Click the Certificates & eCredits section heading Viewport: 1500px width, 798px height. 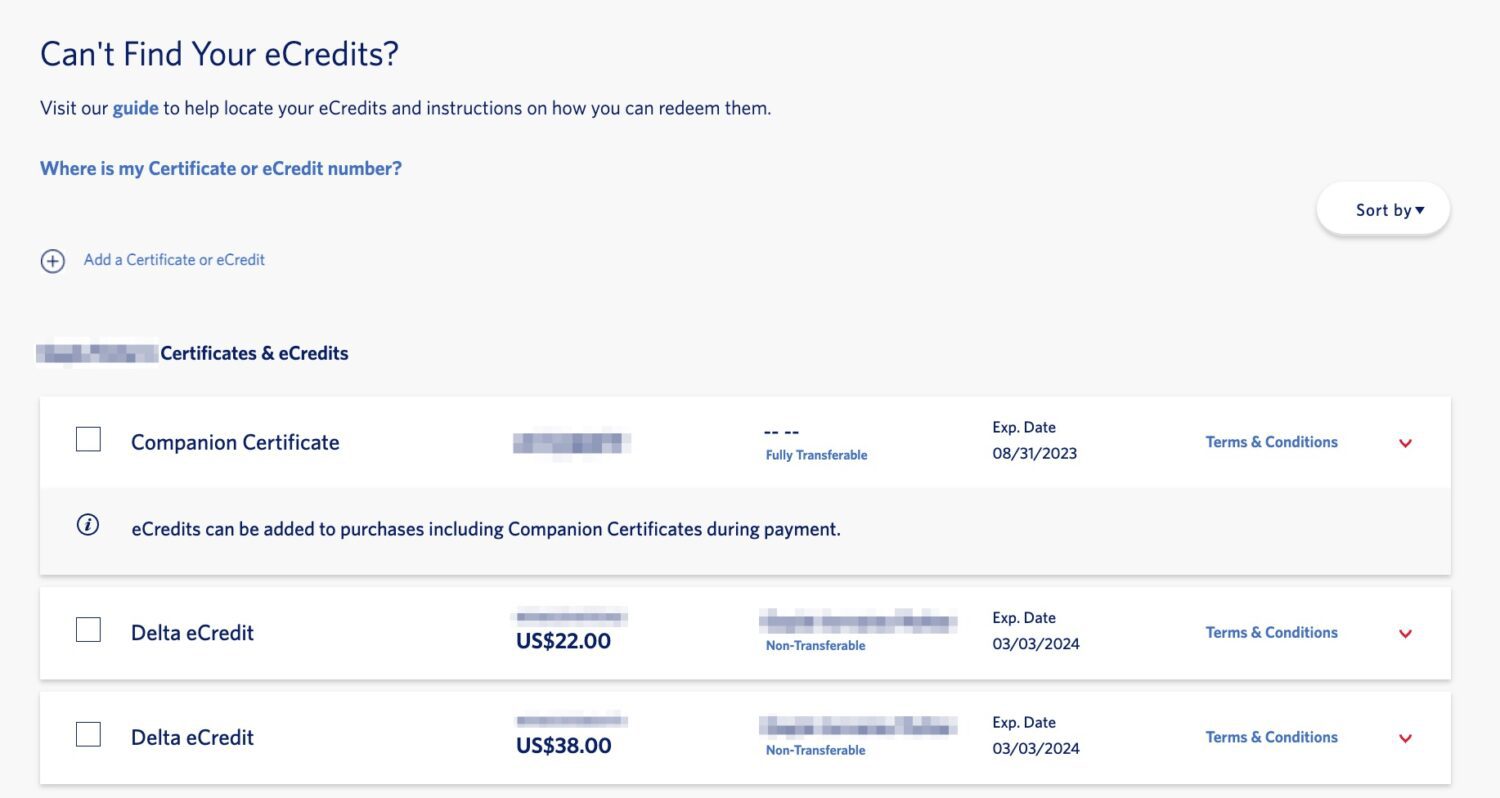pyautogui.click(x=254, y=353)
